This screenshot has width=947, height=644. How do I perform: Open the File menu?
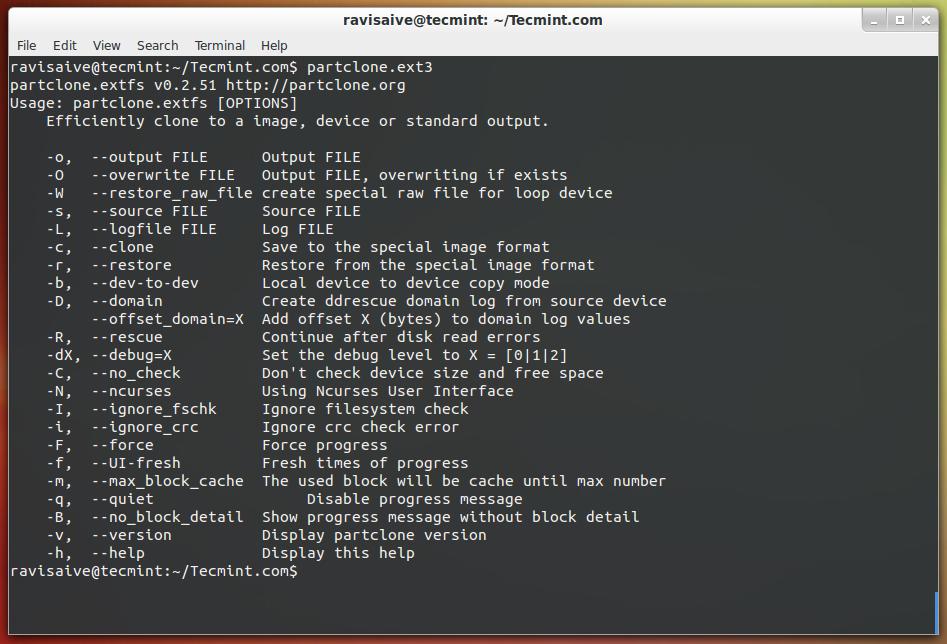[27, 45]
